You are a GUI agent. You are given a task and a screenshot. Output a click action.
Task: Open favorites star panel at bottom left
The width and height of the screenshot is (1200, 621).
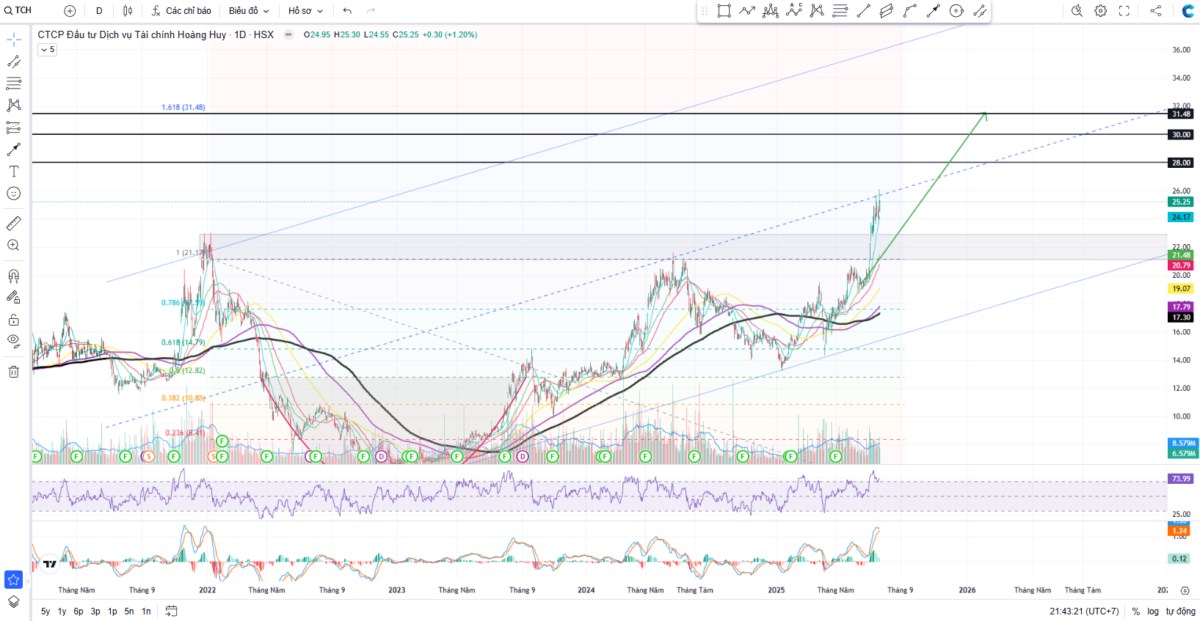[14, 579]
